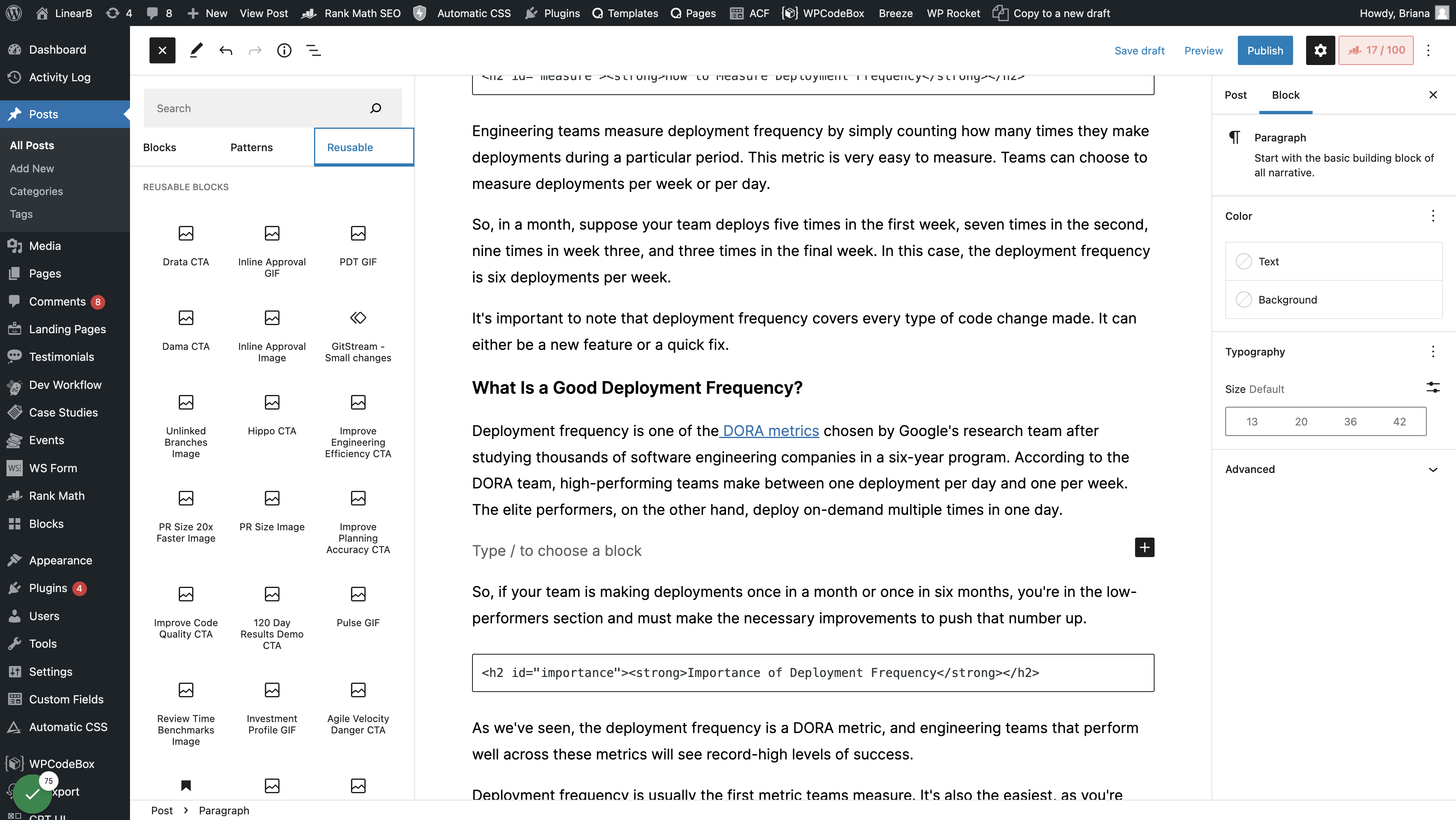
Task: Insert GitStream - Small changes block
Action: pyautogui.click(x=358, y=336)
